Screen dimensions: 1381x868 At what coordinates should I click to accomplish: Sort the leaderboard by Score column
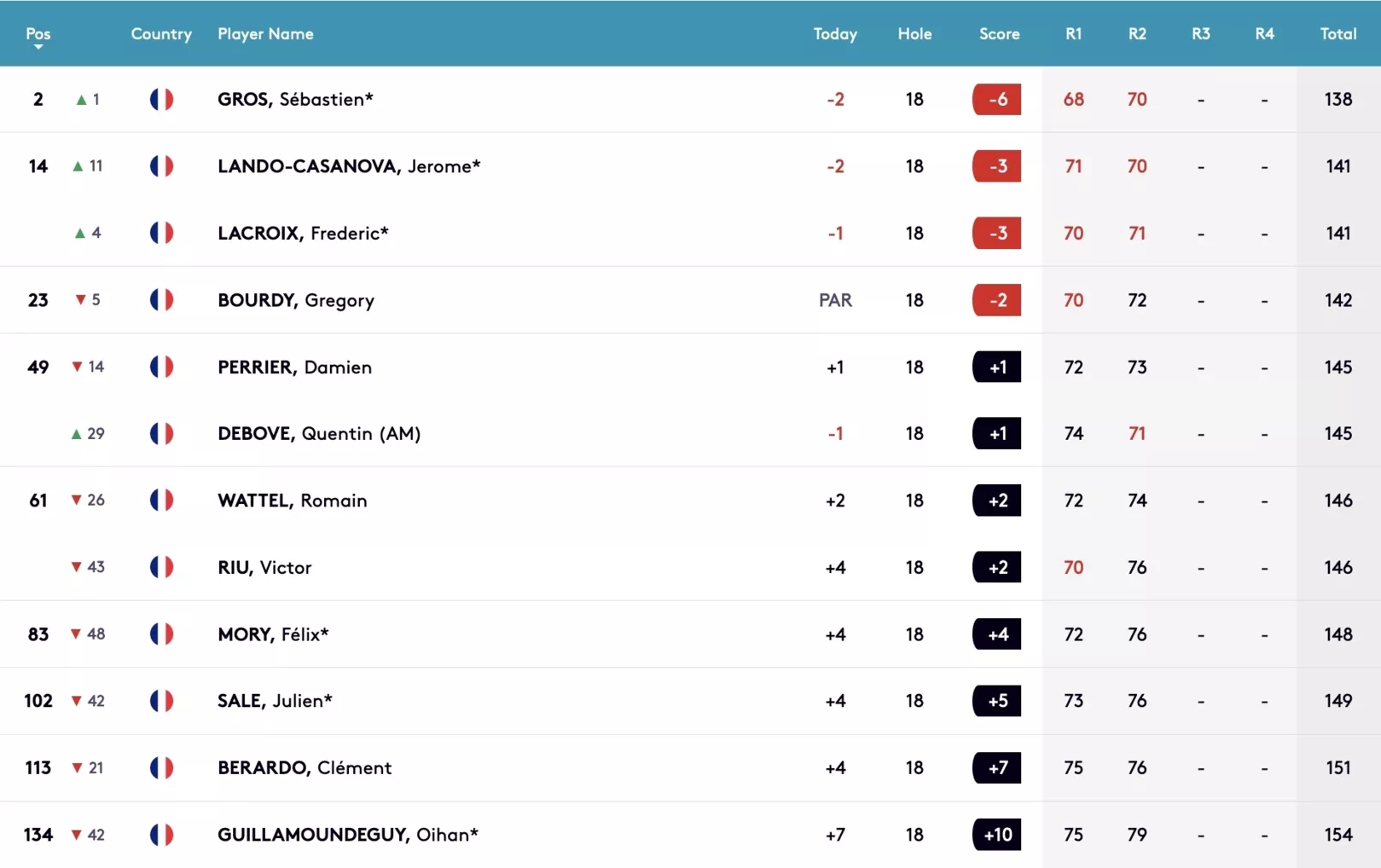point(999,34)
